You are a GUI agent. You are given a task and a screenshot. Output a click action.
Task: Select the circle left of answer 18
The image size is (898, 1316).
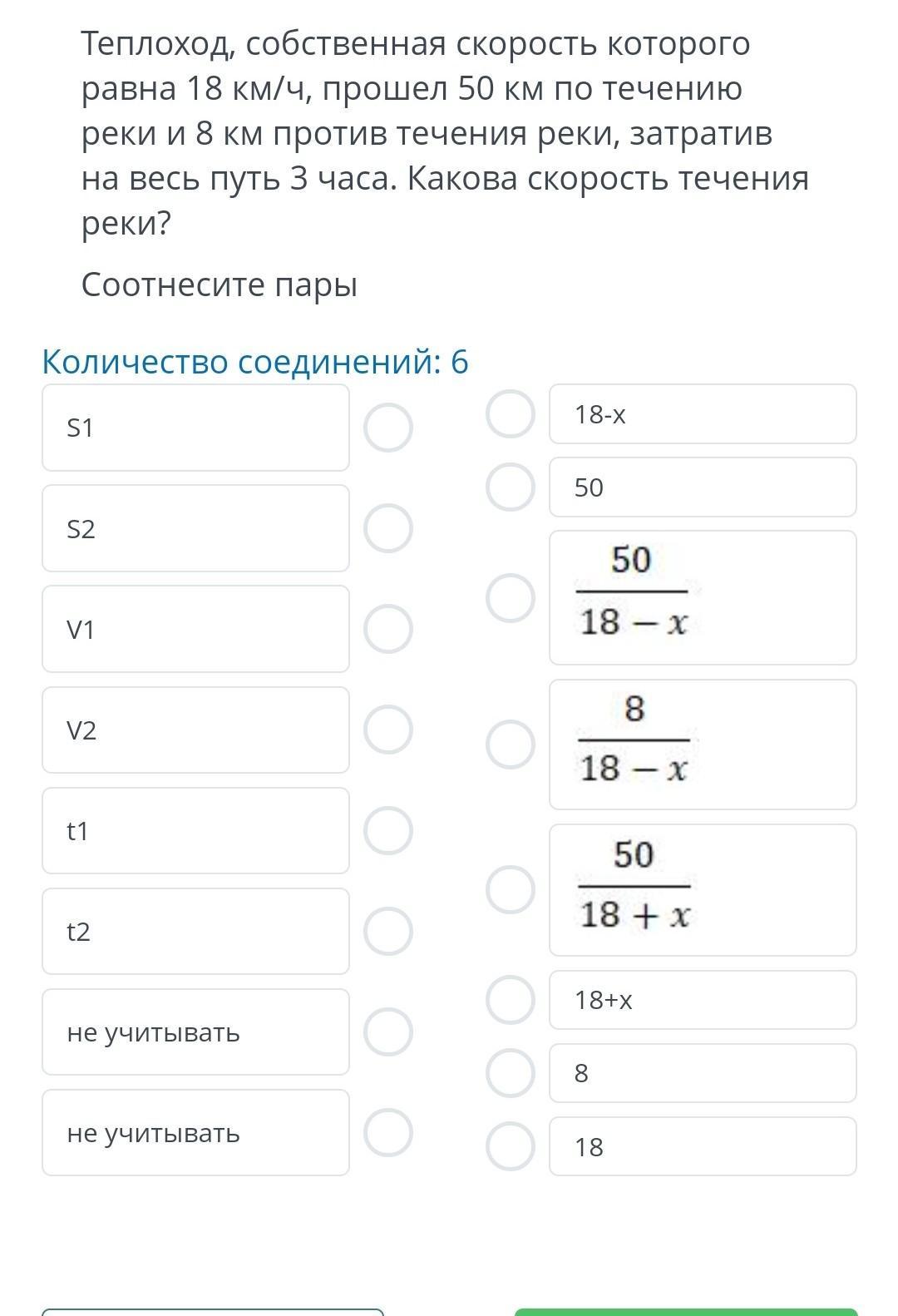(x=510, y=1146)
